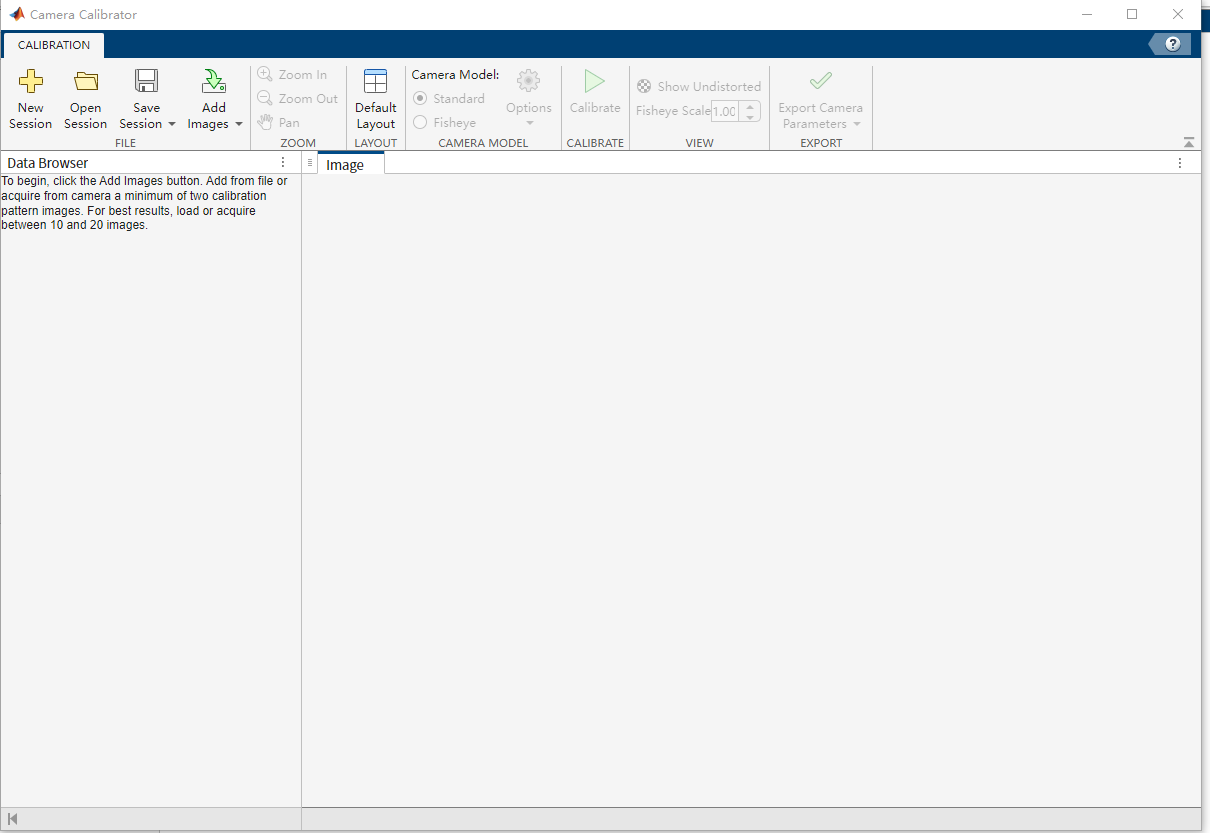Choose Standard camera model
Viewport: 1210px width, 833px height.
[449, 98]
